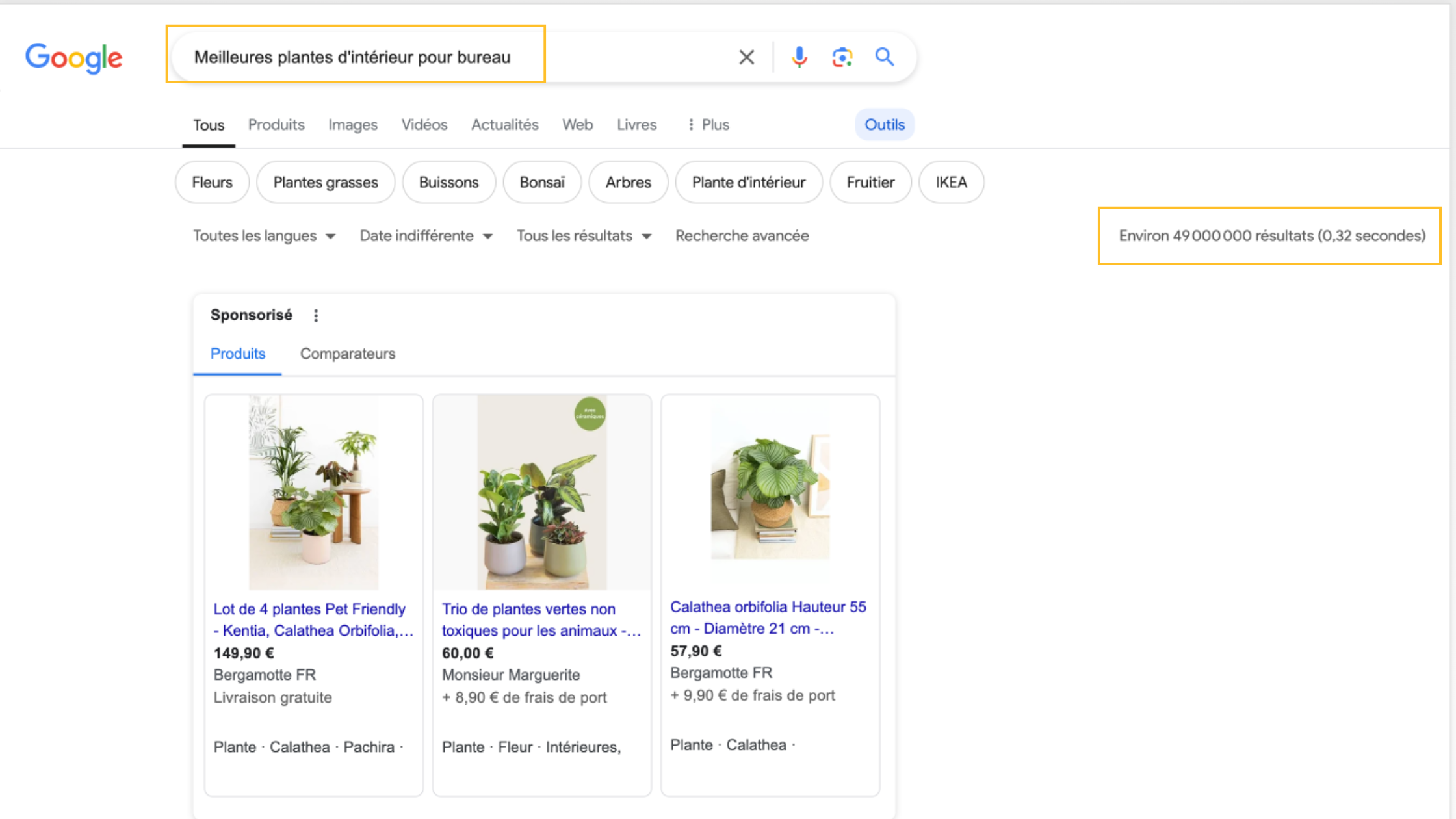1456x819 pixels.
Task: Open the Comparateurs tab in sponsored box
Action: point(348,354)
